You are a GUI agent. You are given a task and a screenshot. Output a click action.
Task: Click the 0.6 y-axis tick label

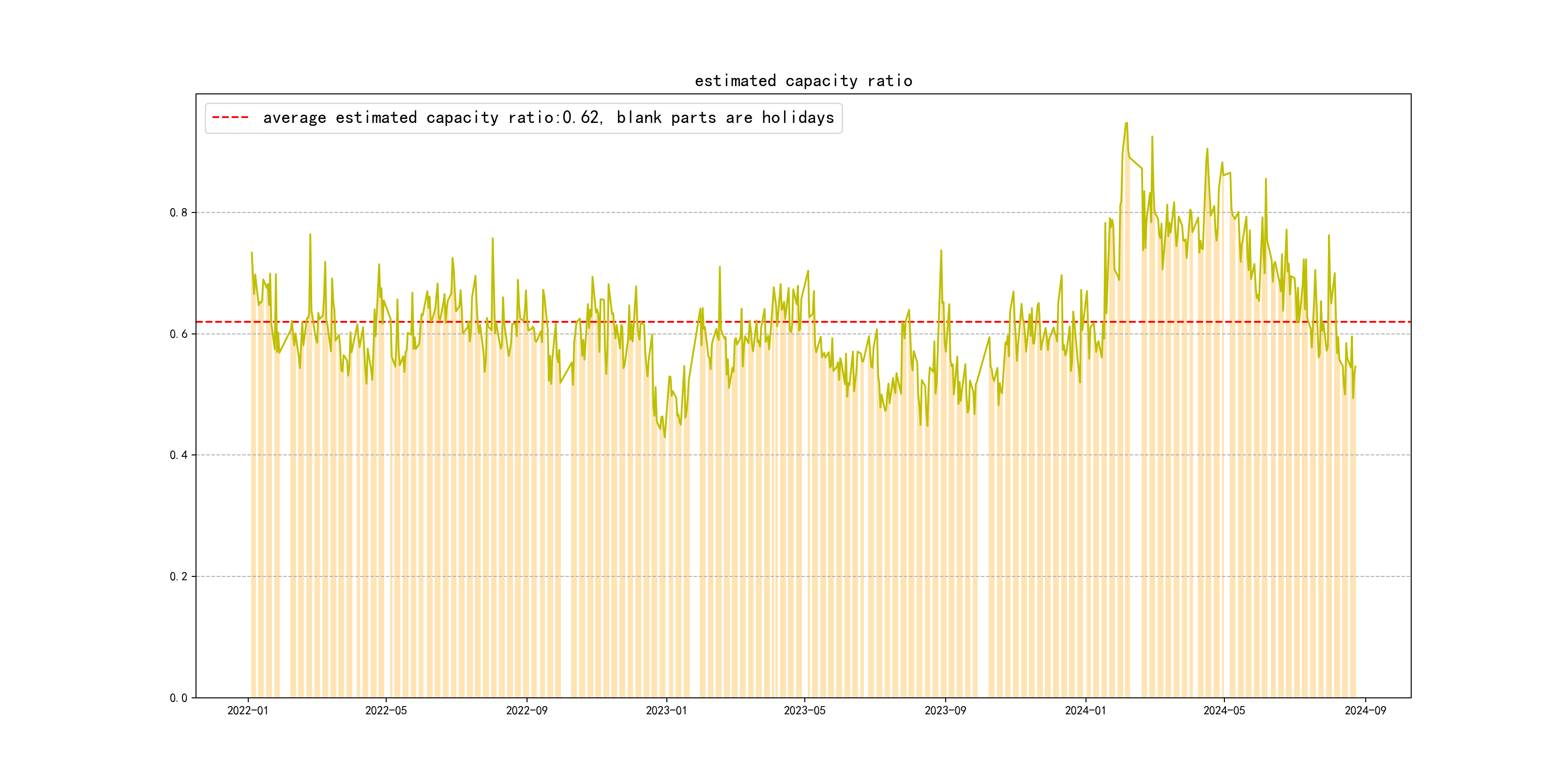coord(179,333)
